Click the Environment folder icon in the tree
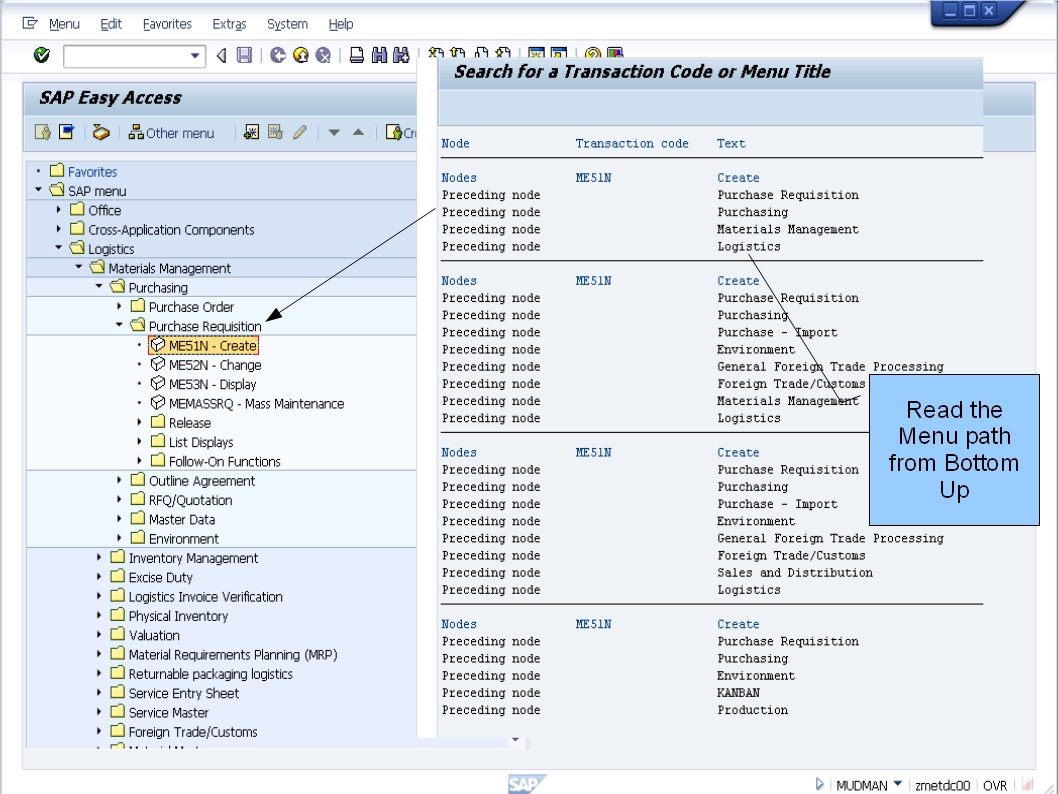This screenshot has width=1058, height=794. coord(138,538)
